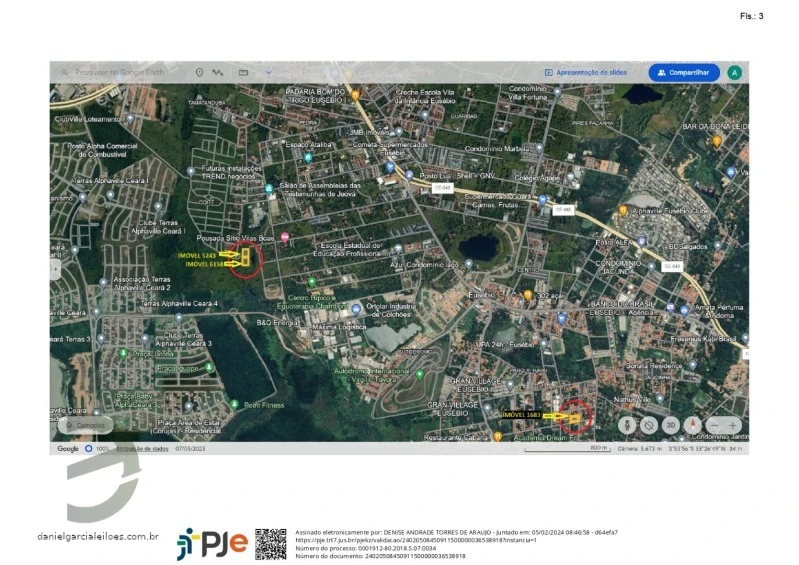Select the UPA 24h - Eusébio pin
This screenshot has height=565, width=799.
click(544, 344)
